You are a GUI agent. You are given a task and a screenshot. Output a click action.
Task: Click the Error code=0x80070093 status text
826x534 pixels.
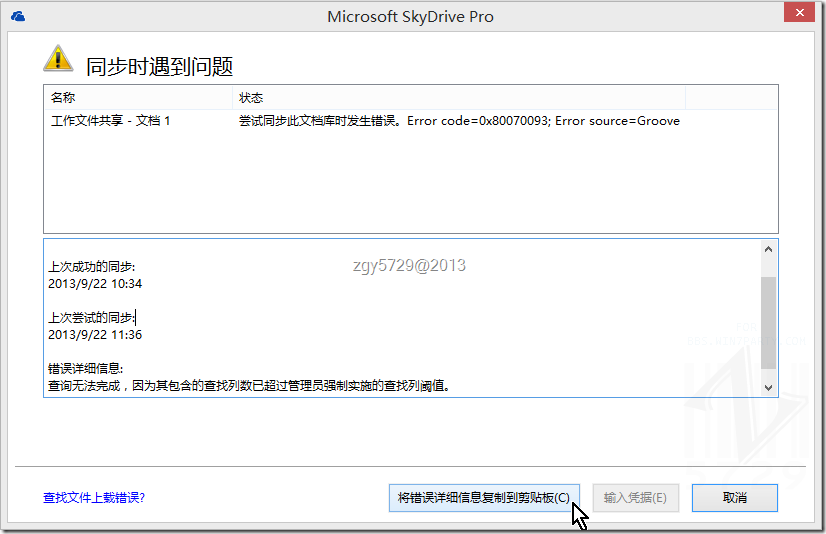click(x=459, y=121)
